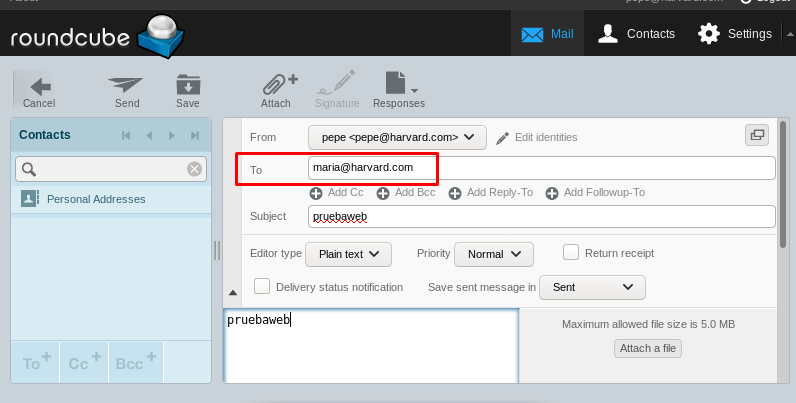Clear the contacts search box
796x403 pixels.
[195, 170]
